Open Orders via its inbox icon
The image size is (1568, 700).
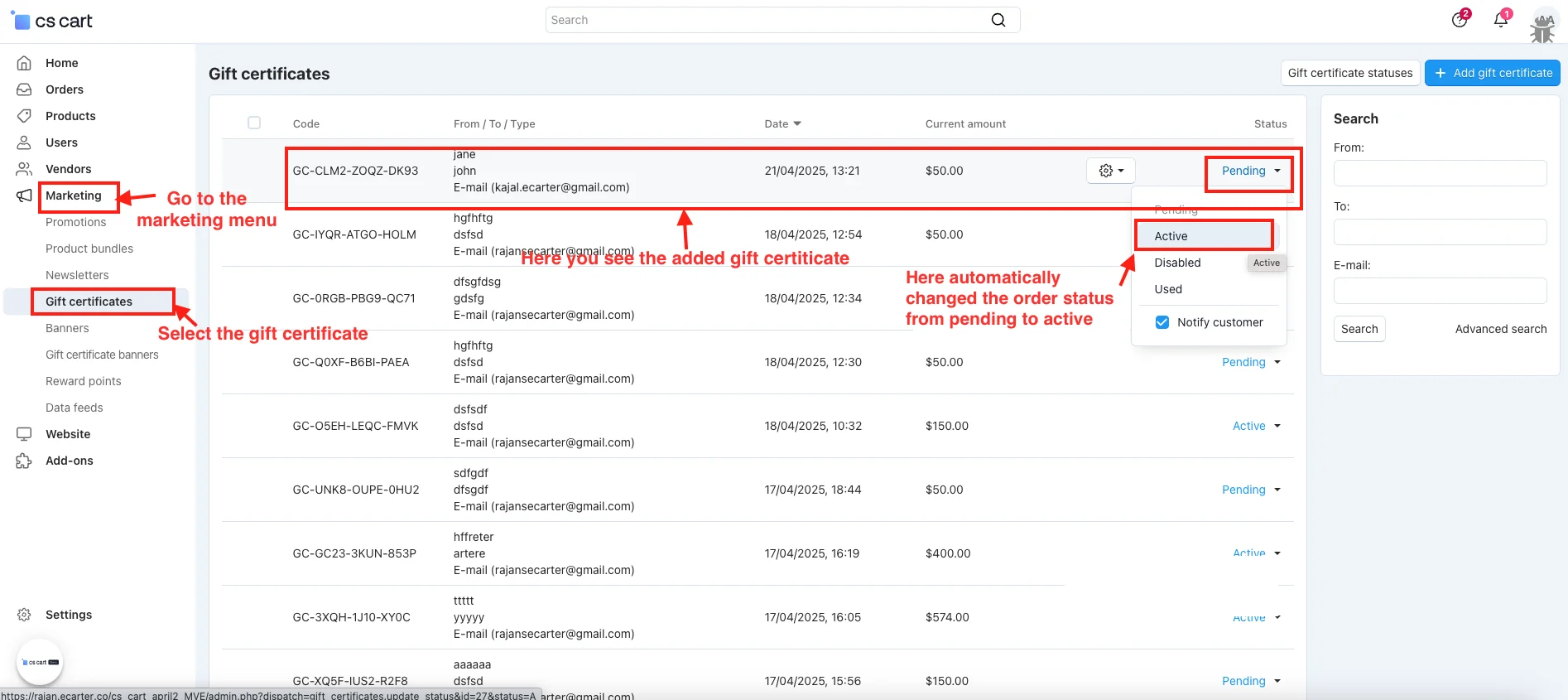24,89
